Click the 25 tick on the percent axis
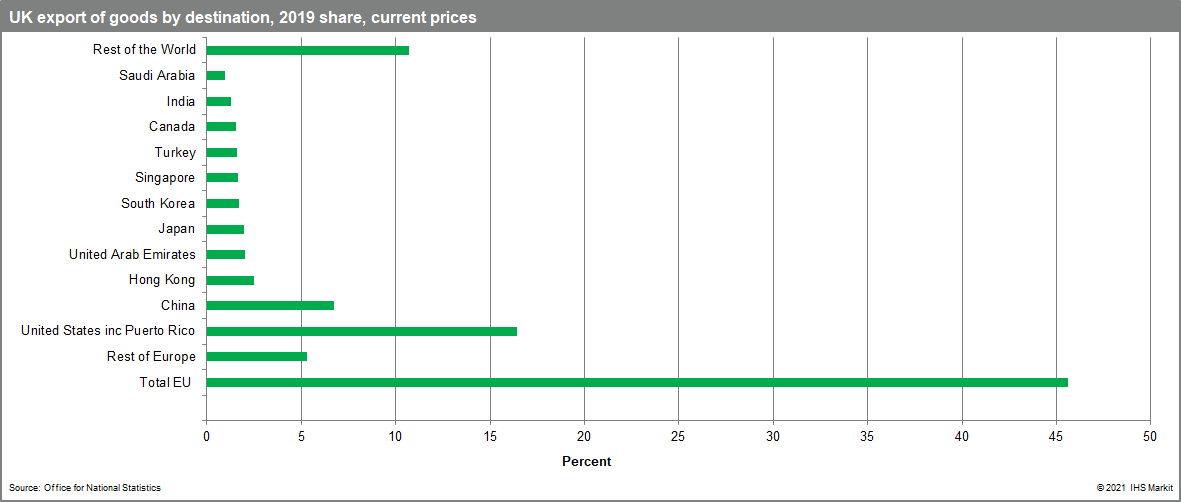Screen dimensions: 1181x503 tap(678, 436)
